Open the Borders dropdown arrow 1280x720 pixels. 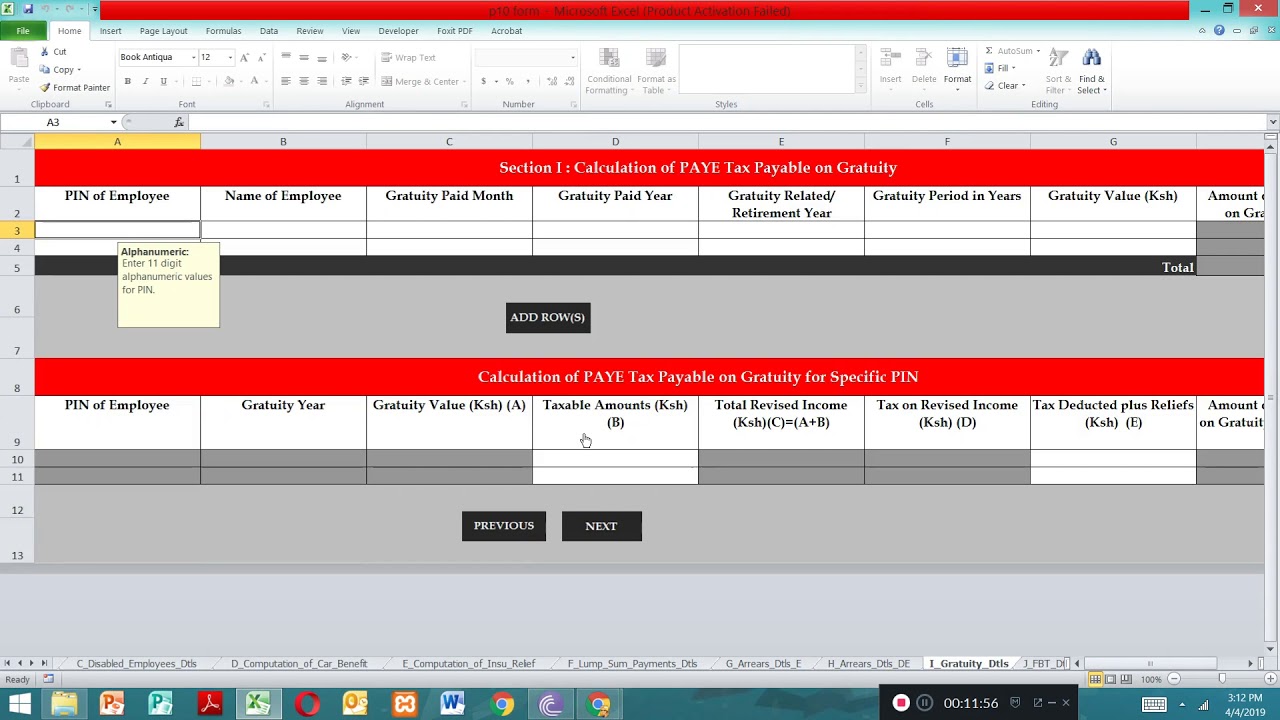click(x=210, y=81)
